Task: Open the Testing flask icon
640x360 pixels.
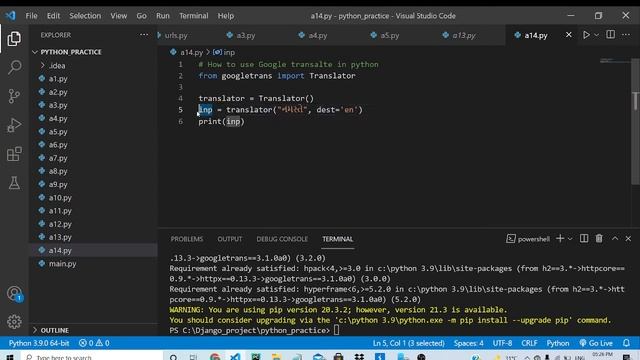Action: pyautogui.click(x=14, y=183)
